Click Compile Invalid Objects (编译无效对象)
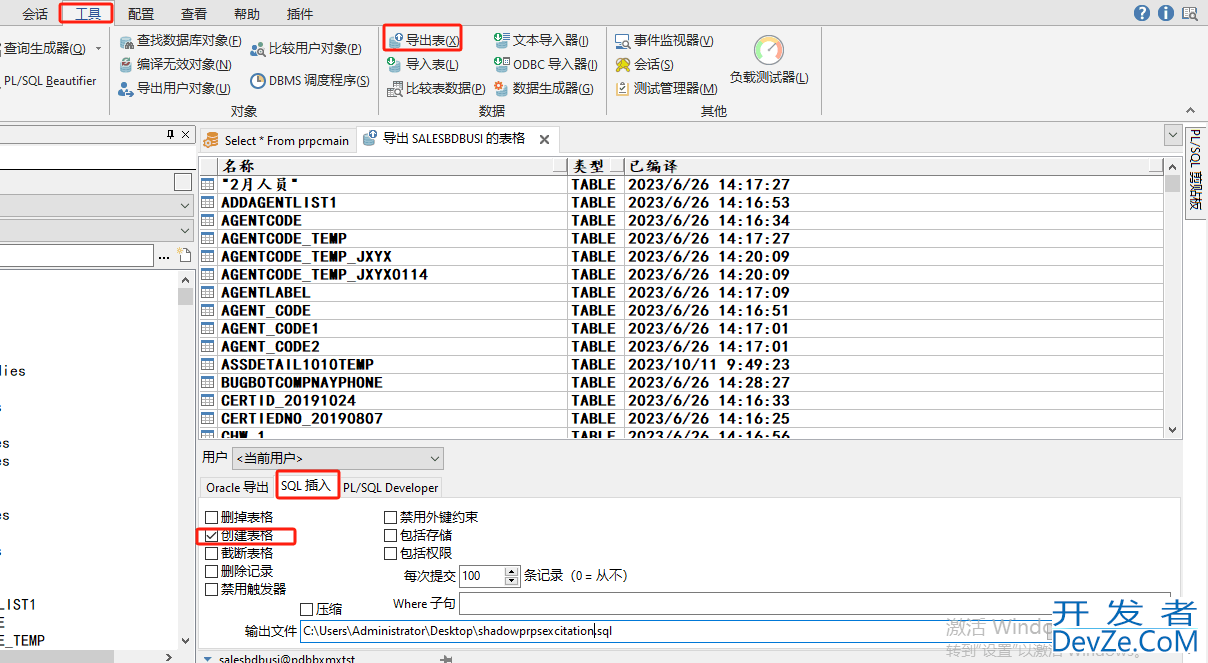1208x663 pixels. click(175, 64)
